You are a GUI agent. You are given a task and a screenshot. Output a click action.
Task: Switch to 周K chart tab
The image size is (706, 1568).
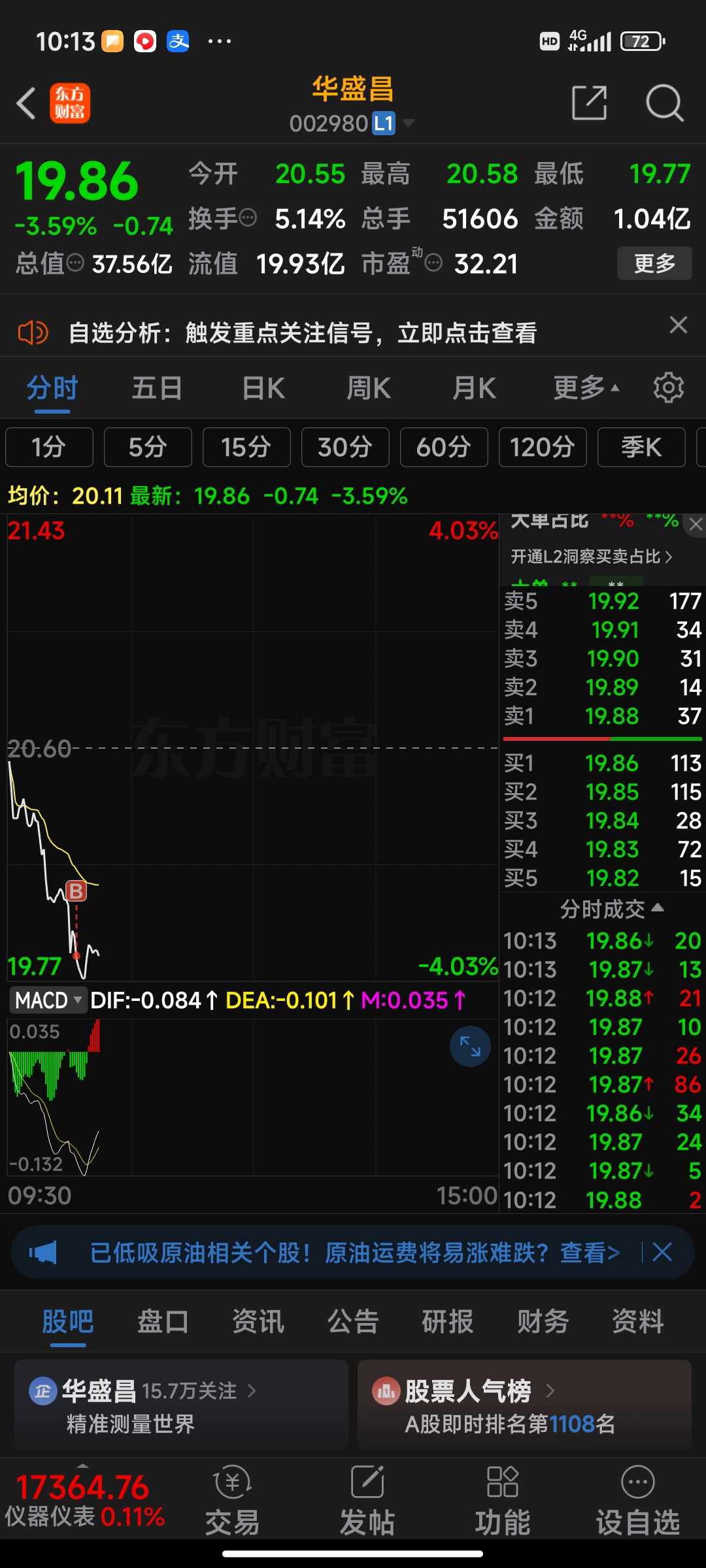point(369,388)
